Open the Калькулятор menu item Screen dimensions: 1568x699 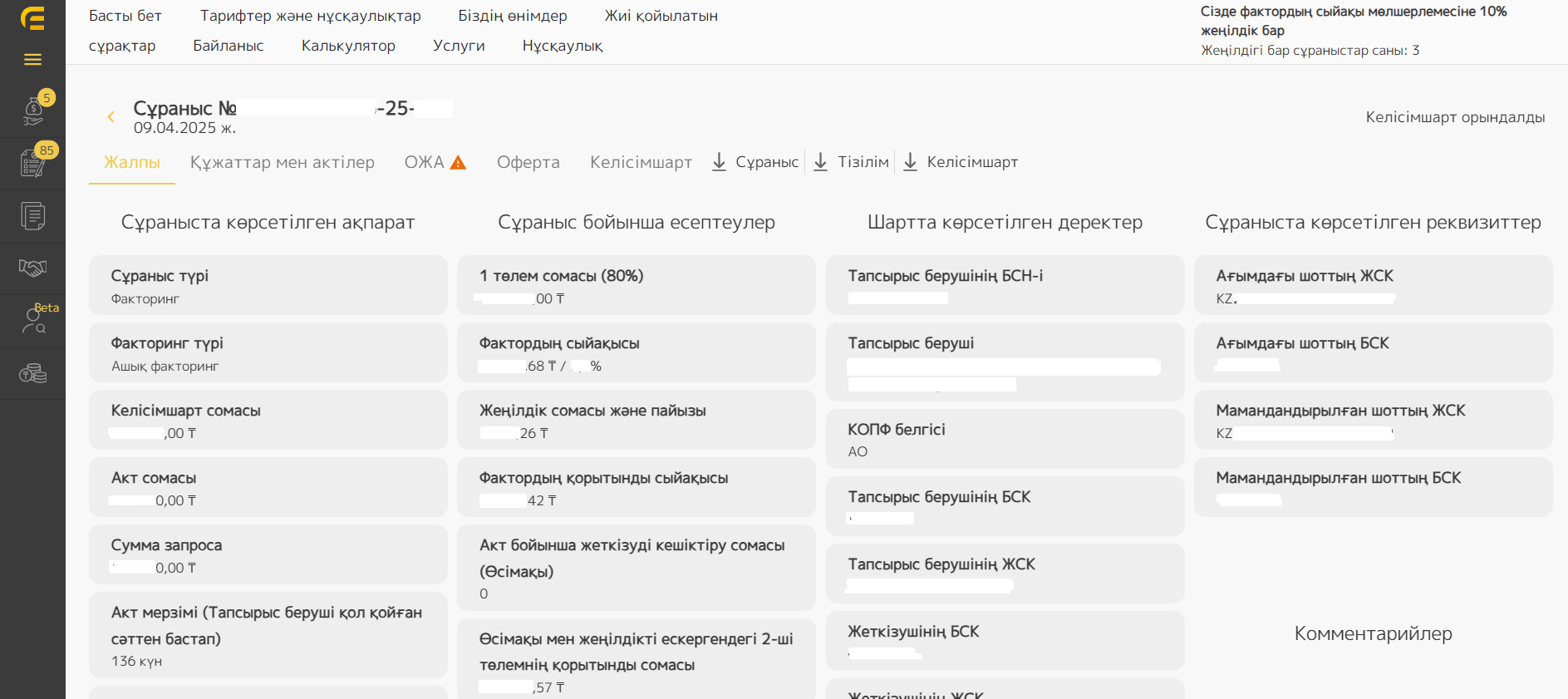pos(348,46)
